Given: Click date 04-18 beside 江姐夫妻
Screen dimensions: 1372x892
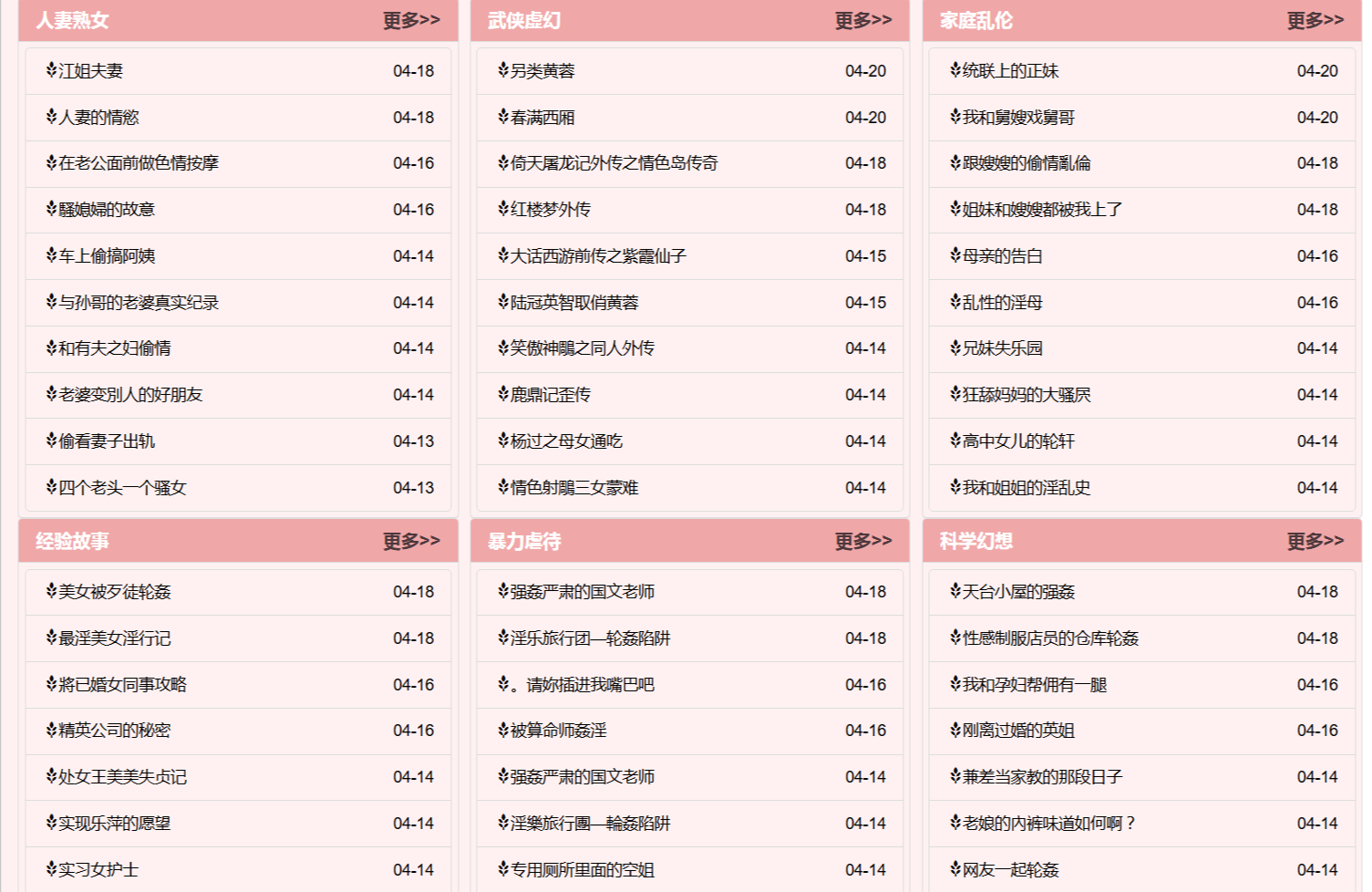Looking at the screenshot, I should (414, 71).
